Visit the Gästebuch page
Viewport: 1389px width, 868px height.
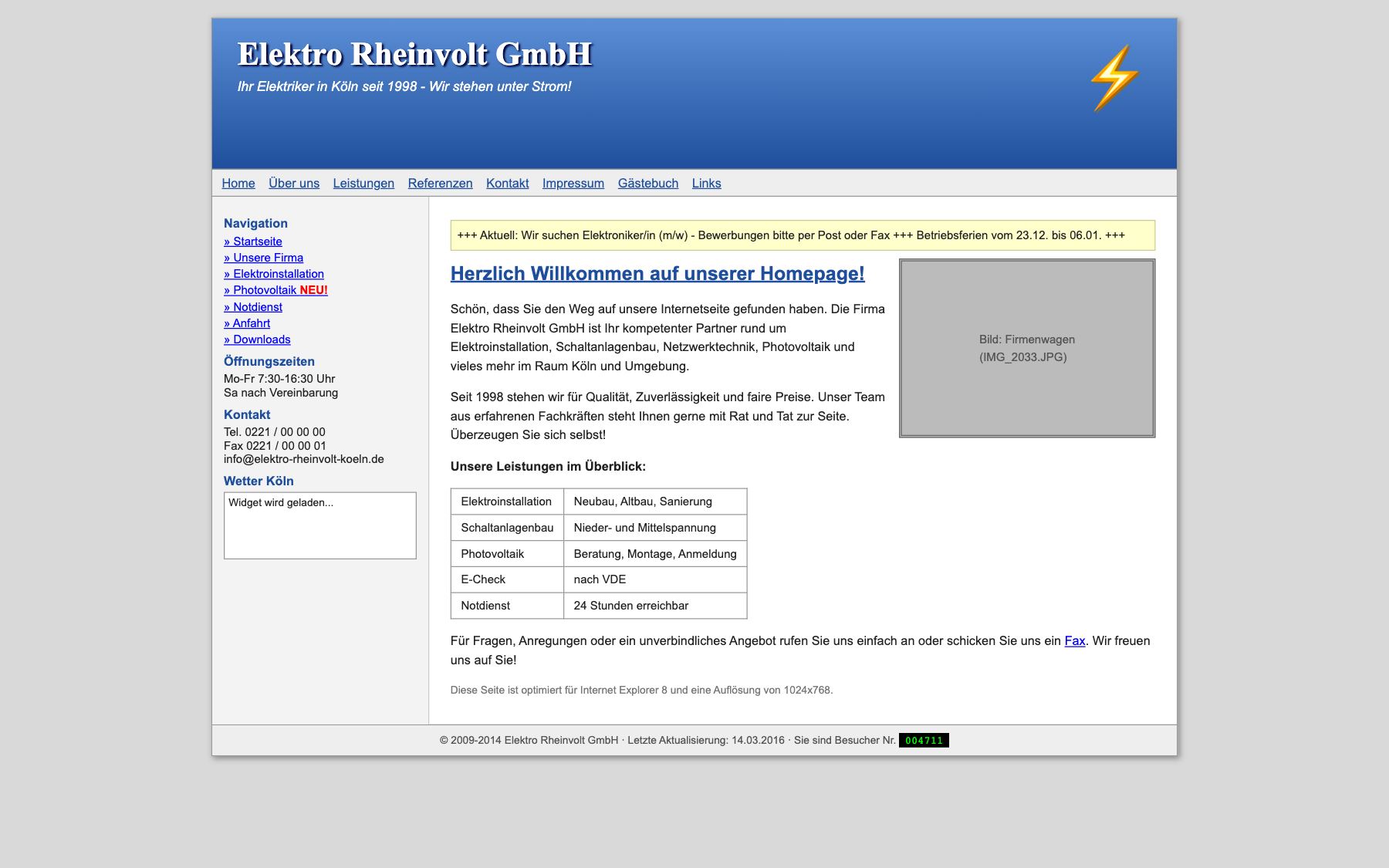pos(648,183)
